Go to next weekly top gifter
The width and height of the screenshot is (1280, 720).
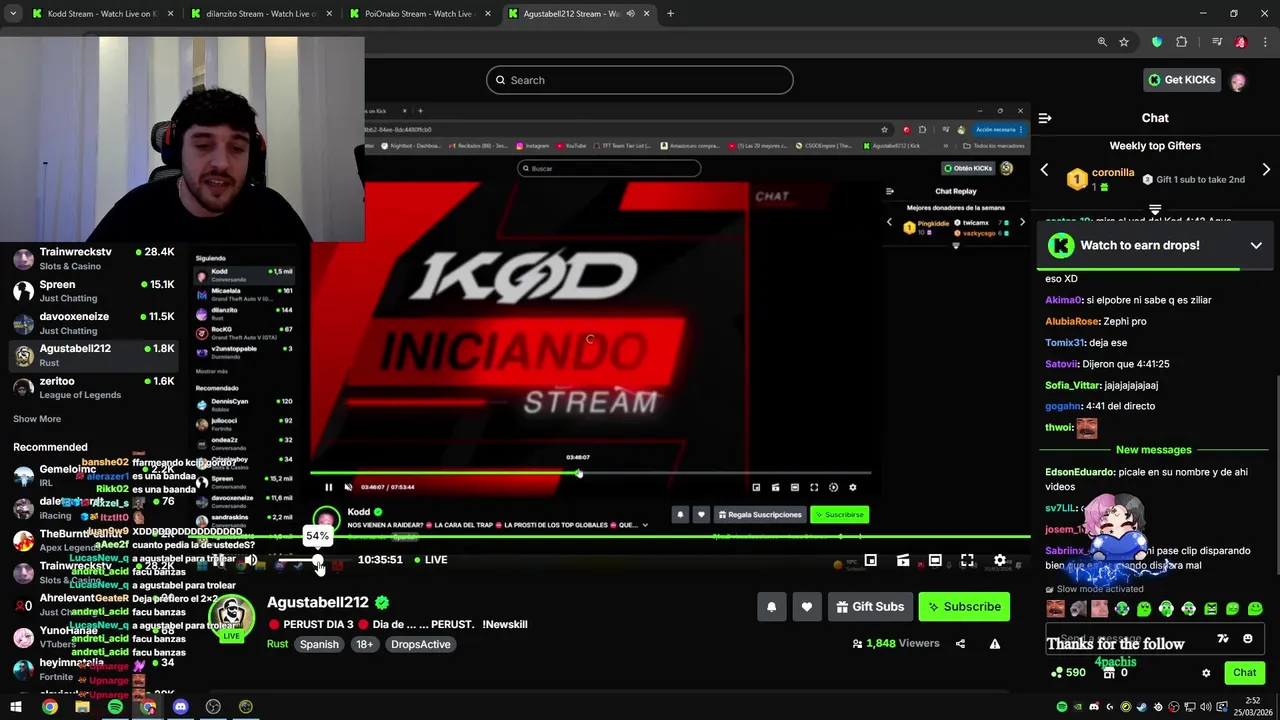click(1266, 170)
